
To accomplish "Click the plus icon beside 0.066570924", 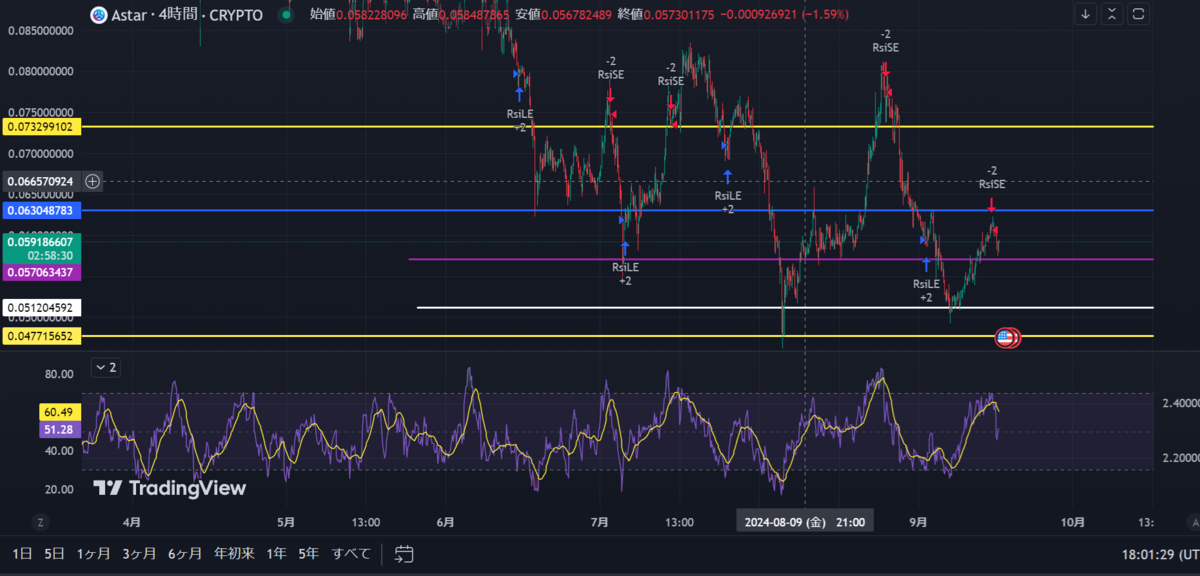I will (x=92, y=181).
